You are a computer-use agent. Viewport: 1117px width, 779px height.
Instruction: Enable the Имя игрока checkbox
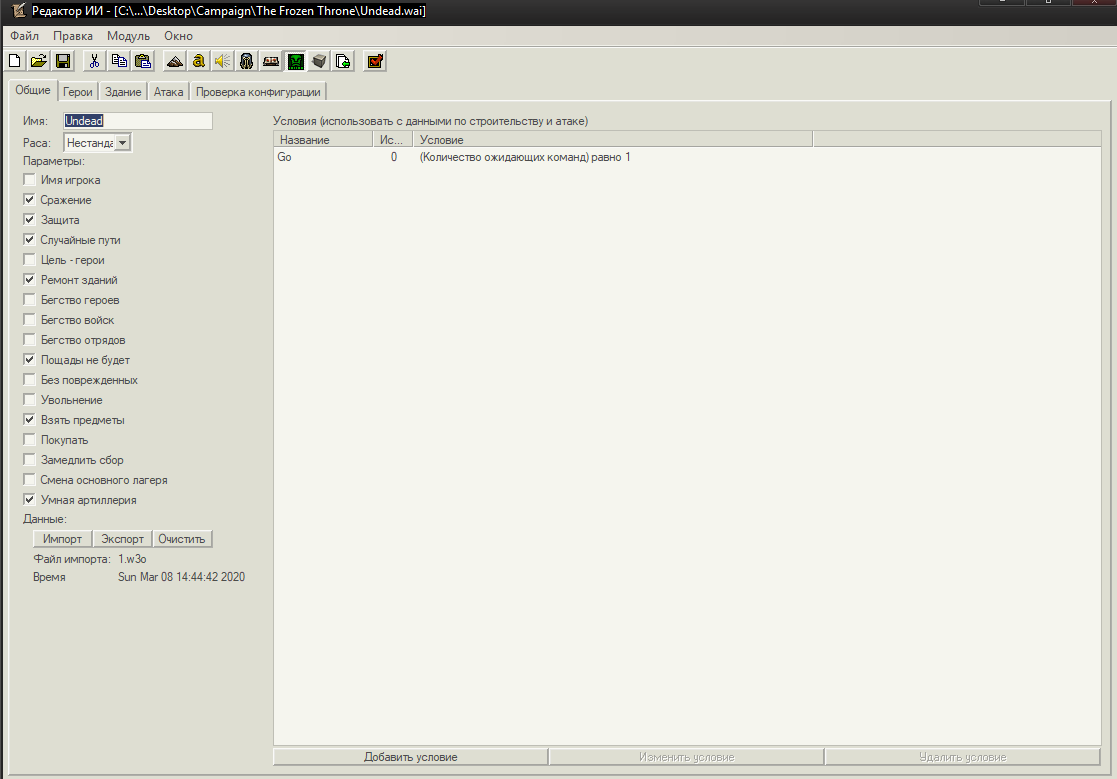tap(29, 179)
